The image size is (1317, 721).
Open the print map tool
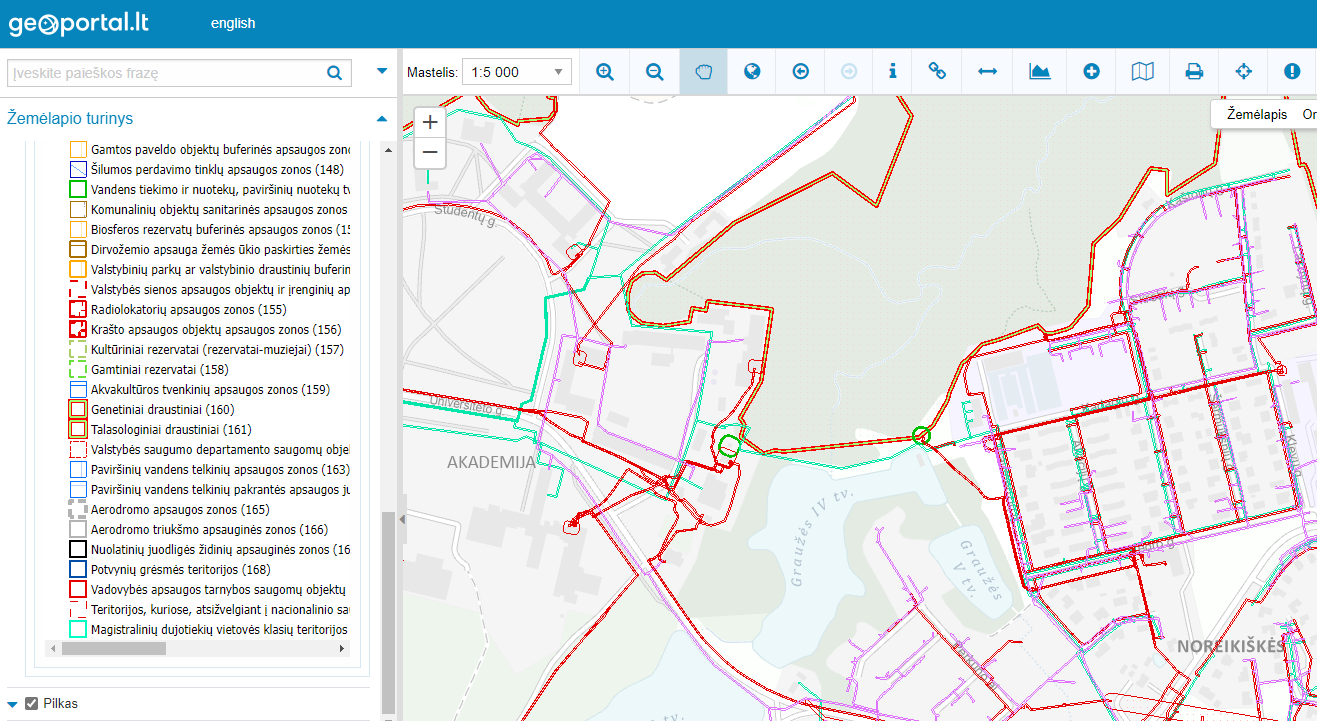(1194, 72)
